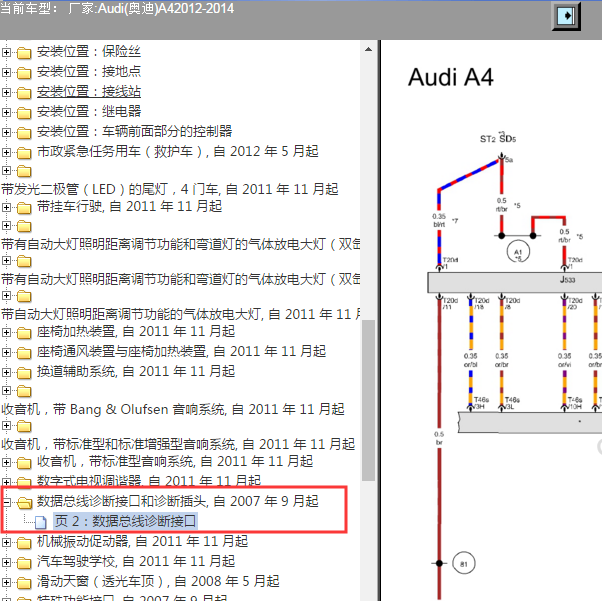
Task: Select 座椅通风装置与座椅加热装置 item
Action: pyautogui.click(x=181, y=351)
